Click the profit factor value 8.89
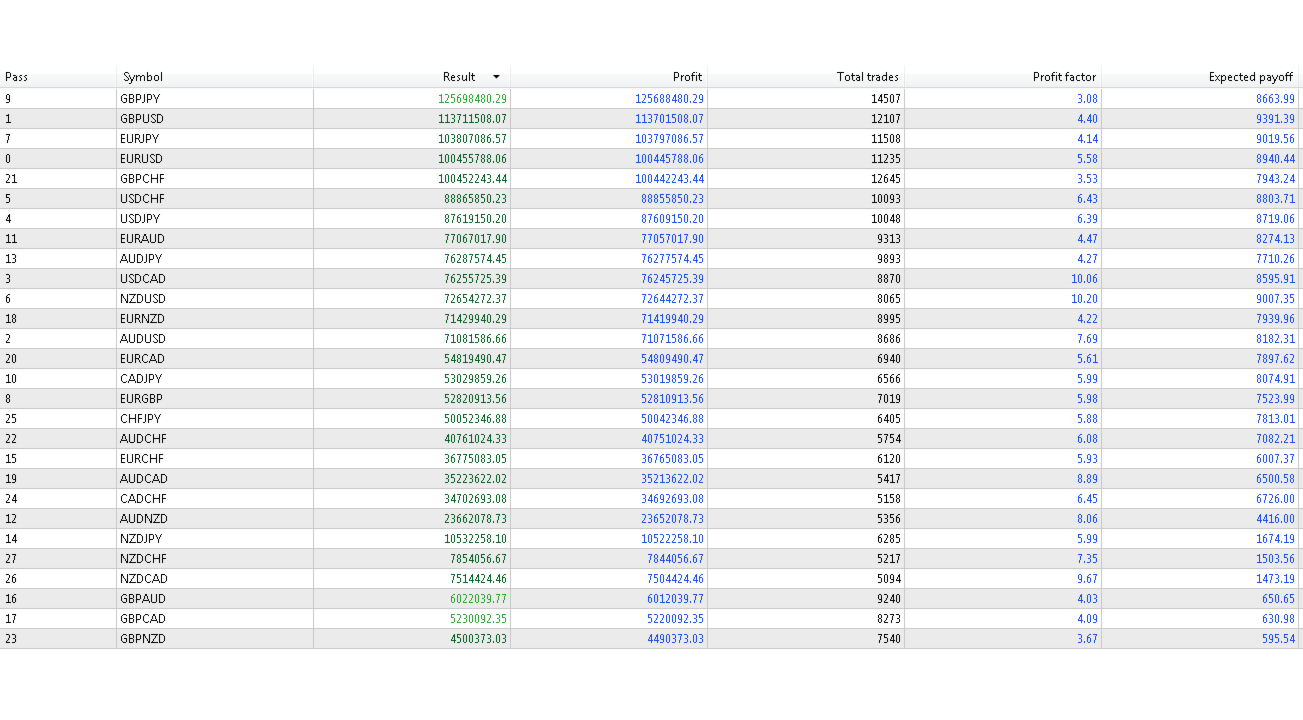This screenshot has width=1303, height=720. pos(1087,479)
